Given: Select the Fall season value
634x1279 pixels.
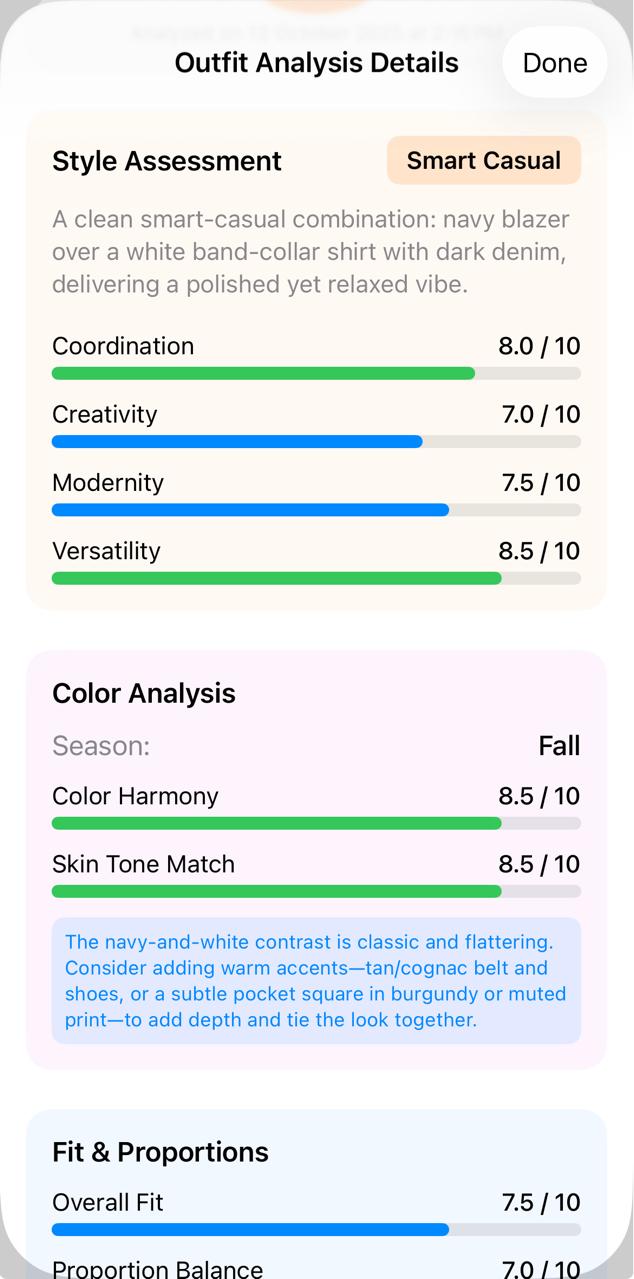Looking at the screenshot, I should [559, 745].
